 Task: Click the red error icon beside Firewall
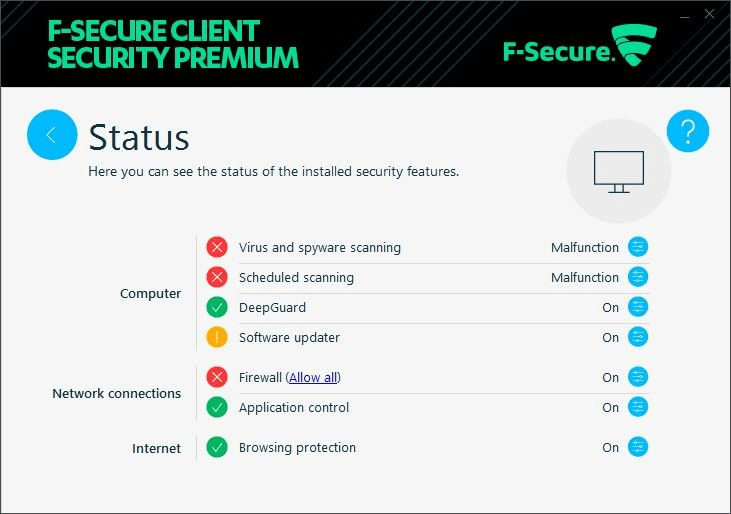217,377
